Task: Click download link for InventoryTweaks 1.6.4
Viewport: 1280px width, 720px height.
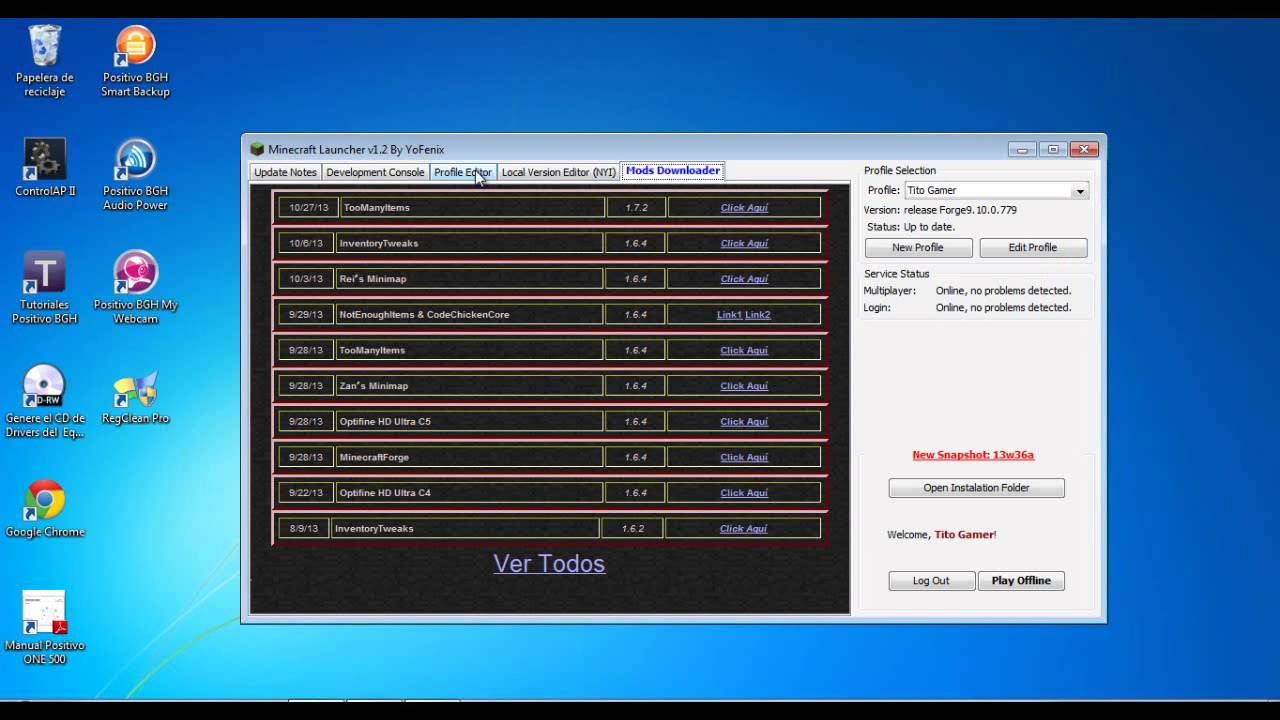Action: coord(744,243)
